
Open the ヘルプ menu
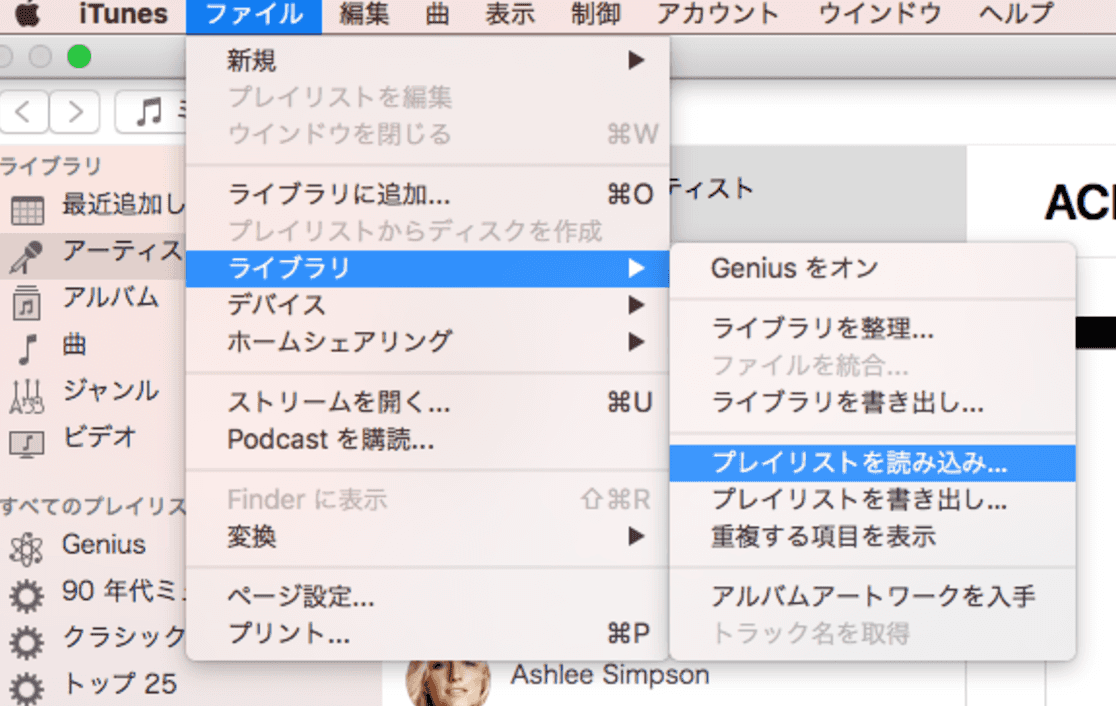pos(1016,14)
